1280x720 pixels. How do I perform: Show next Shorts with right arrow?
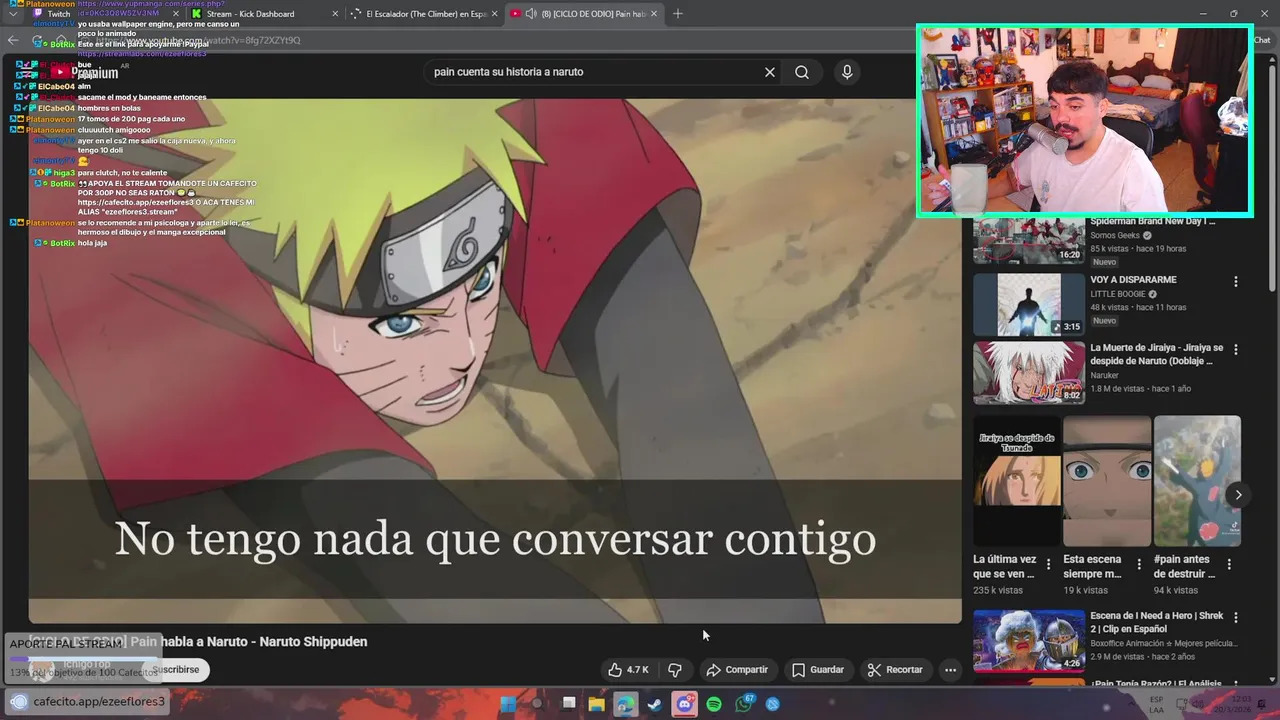1238,495
